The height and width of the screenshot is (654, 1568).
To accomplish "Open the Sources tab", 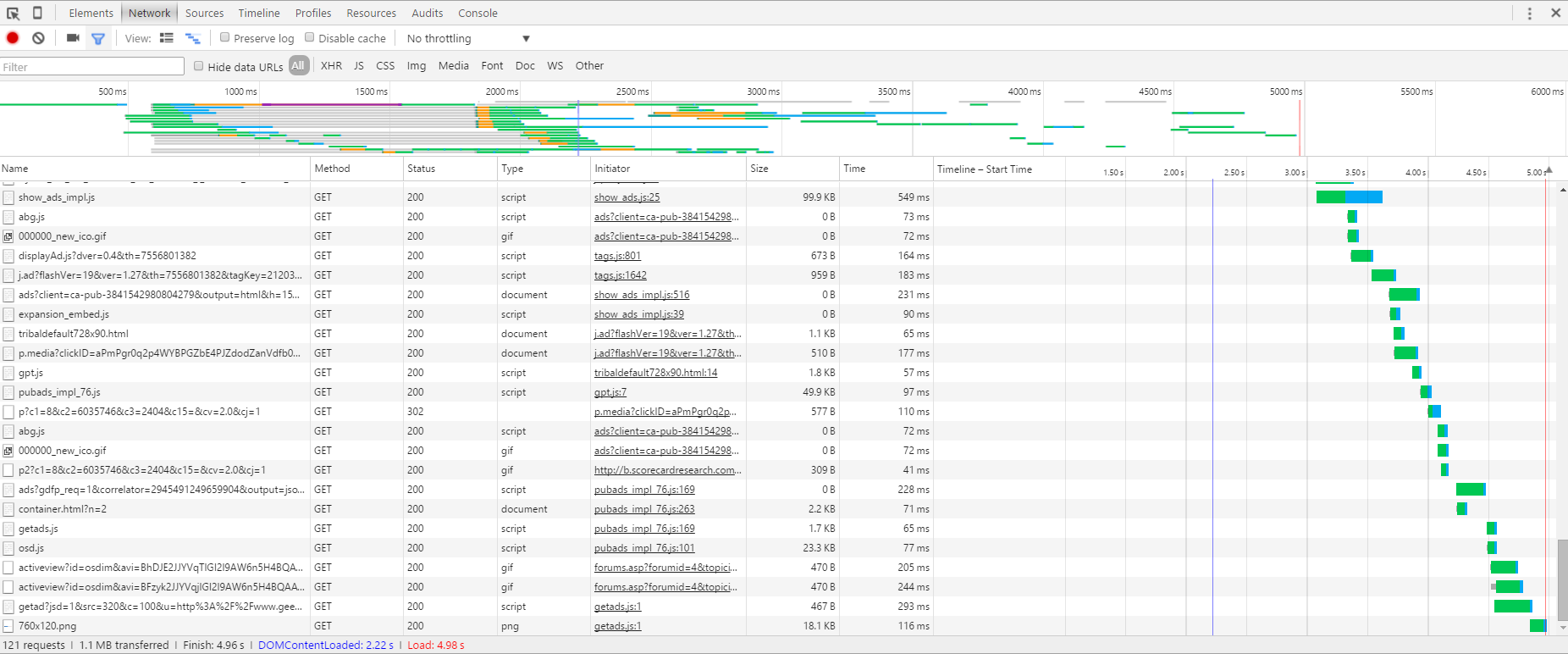I will click(x=204, y=13).
